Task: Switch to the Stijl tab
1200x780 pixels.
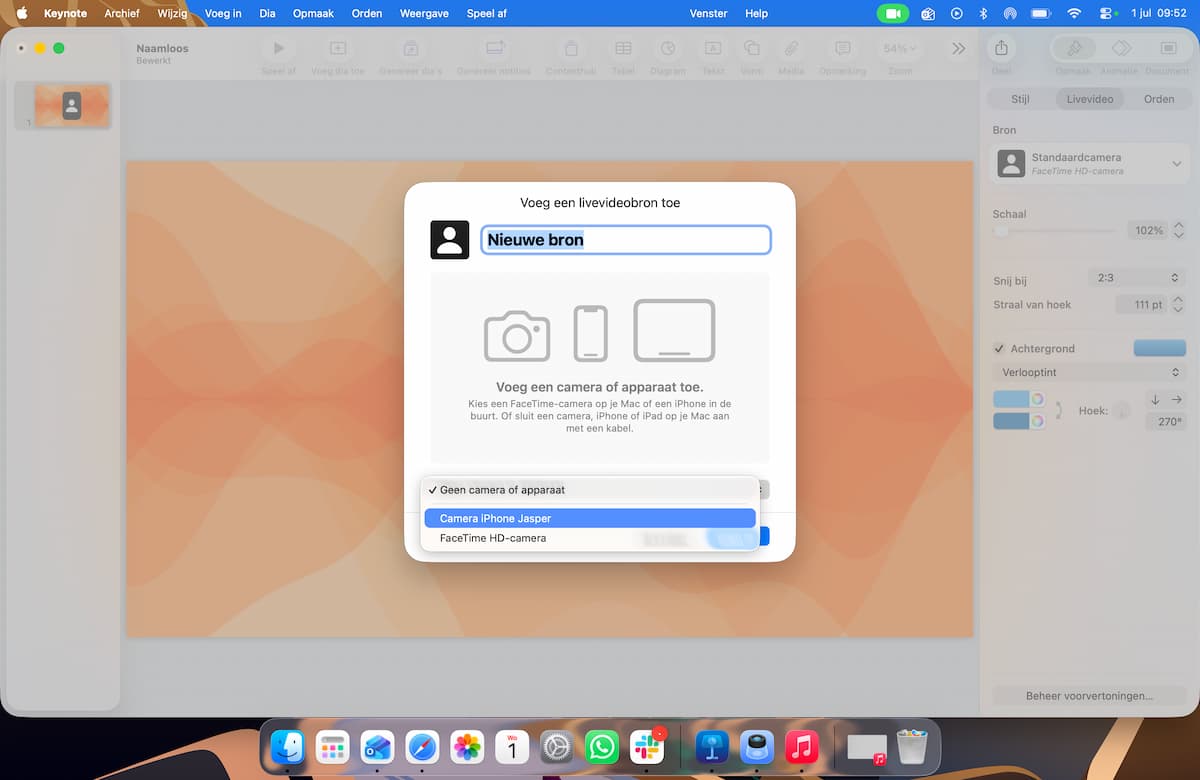Action: pyautogui.click(x=1020, y=99)
